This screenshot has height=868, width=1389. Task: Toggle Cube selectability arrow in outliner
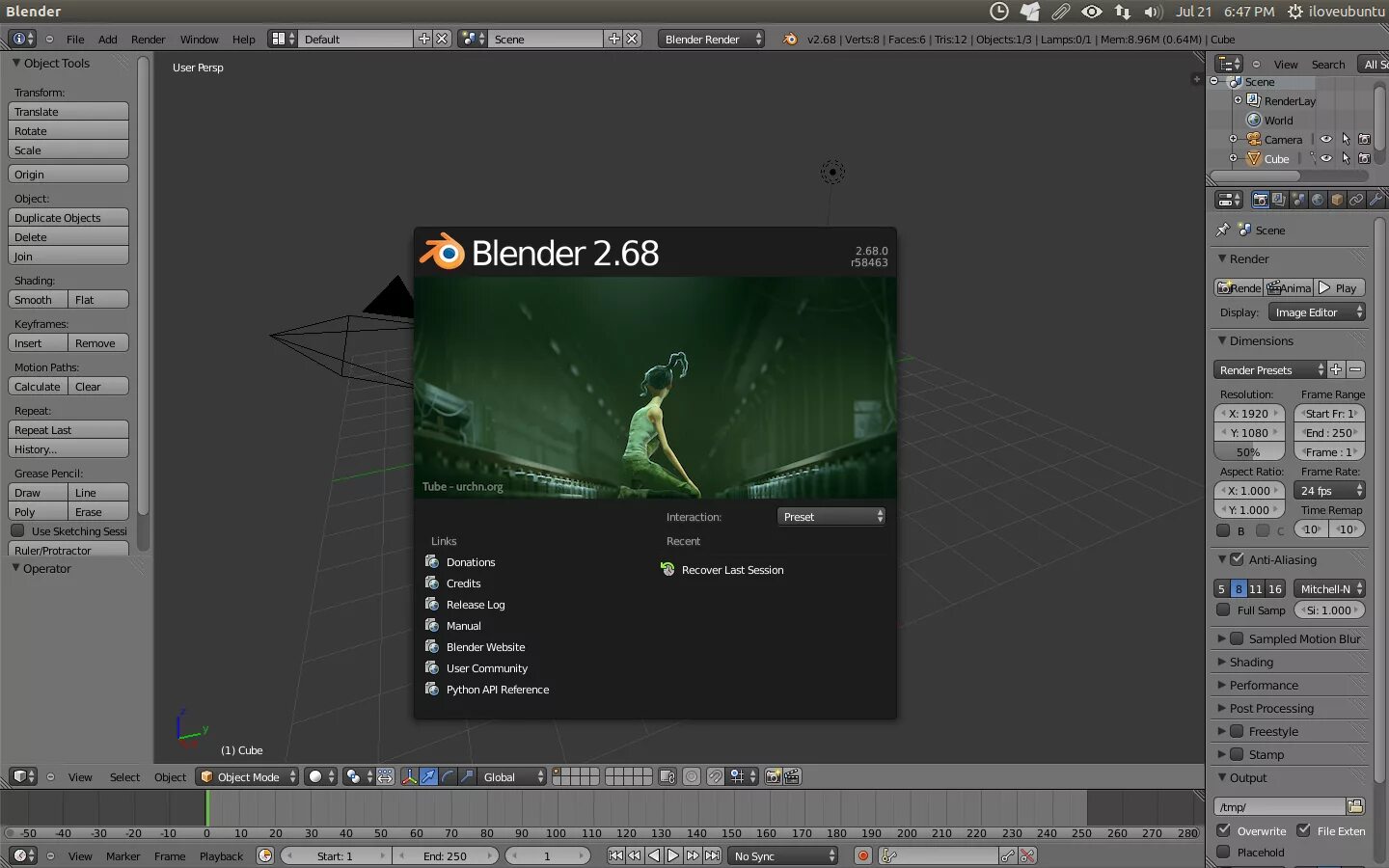coord(1346,158)
